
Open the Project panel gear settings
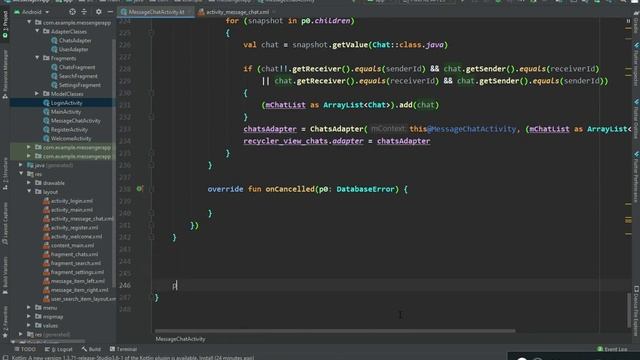[98, 12]
